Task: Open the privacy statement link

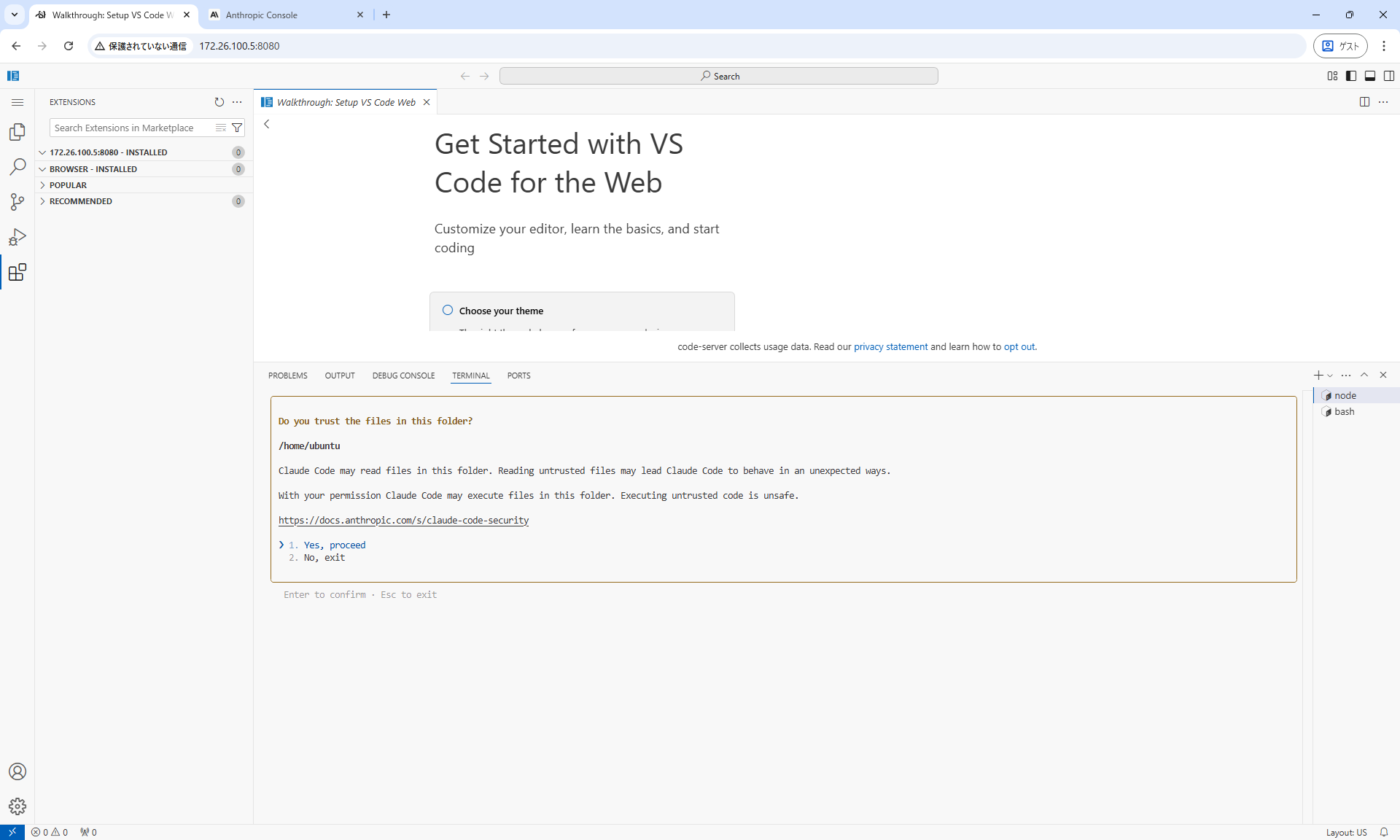Action: click(890, 346)
